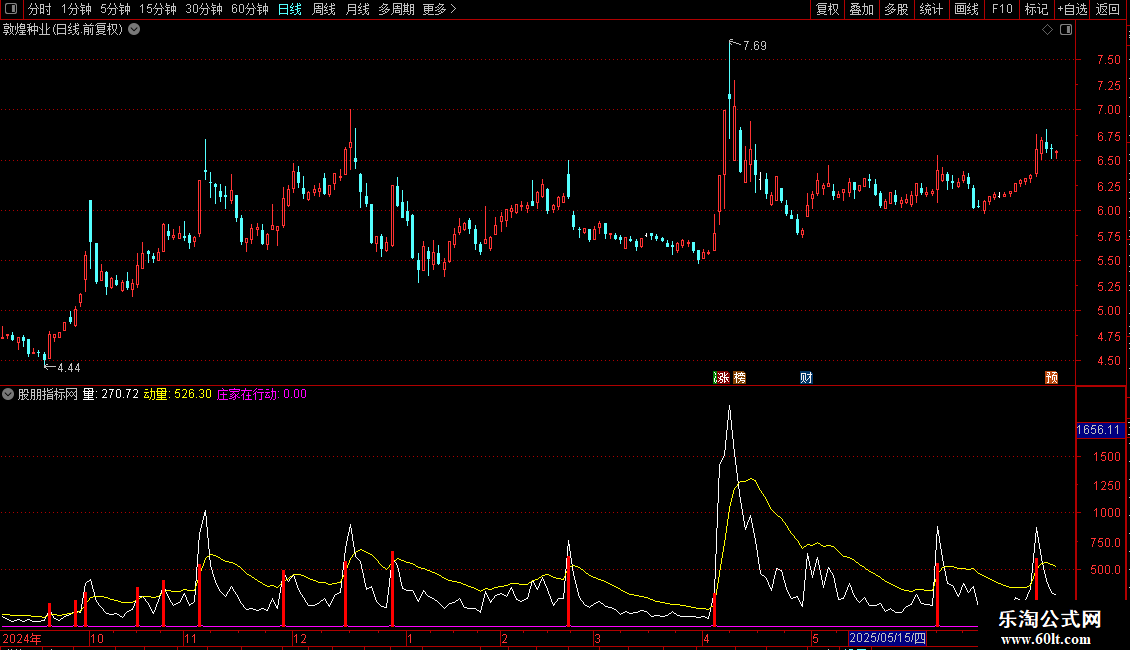Expand the 更多 periods menu
Viewport: 1130px width, 650px height.
tap(439, 9)
